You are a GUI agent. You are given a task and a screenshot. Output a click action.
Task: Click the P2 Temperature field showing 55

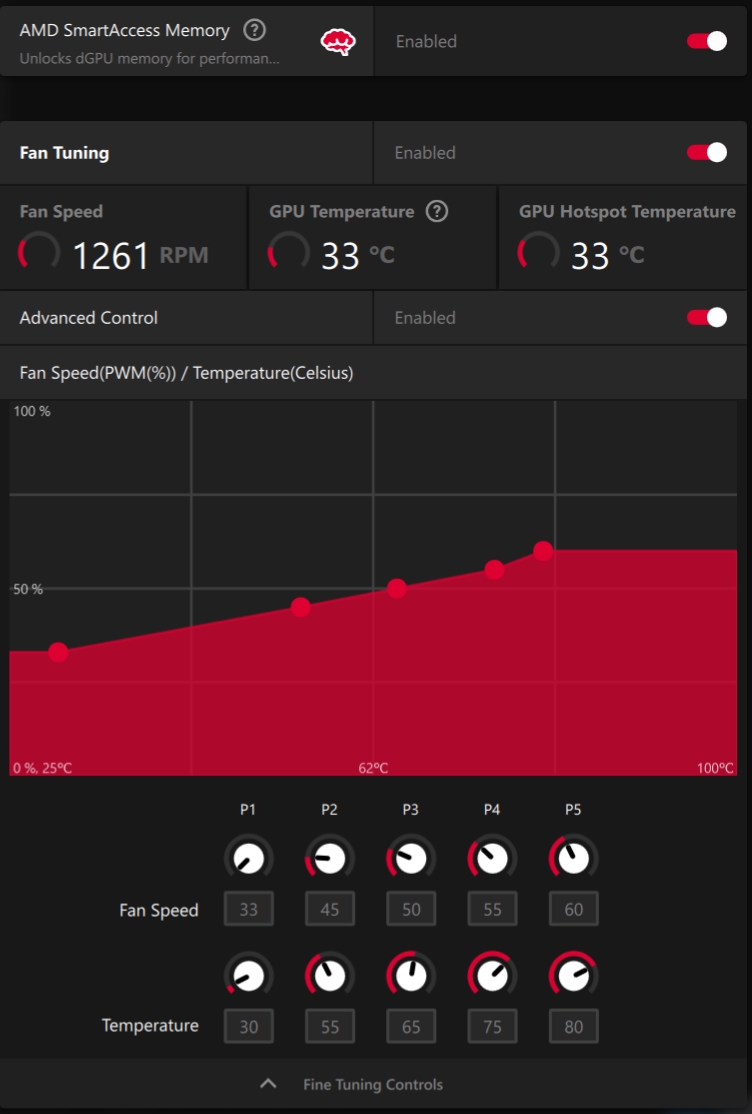pyautogui.click(x=330, y=1026)
